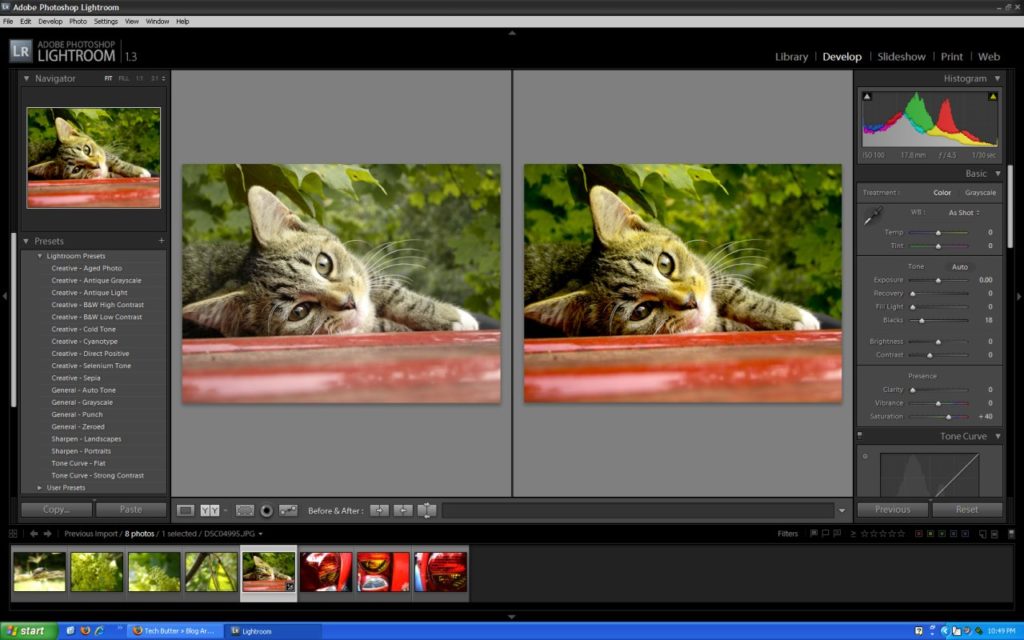The image size is (1024, 640).
Task: Click the Previous button
Action: (x=893, y=509)
